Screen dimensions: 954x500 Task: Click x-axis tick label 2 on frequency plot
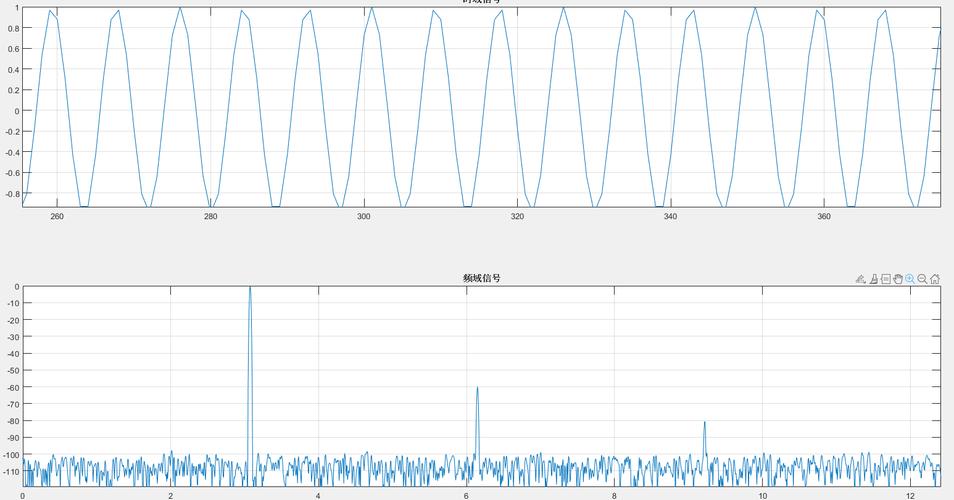(171, 496)
